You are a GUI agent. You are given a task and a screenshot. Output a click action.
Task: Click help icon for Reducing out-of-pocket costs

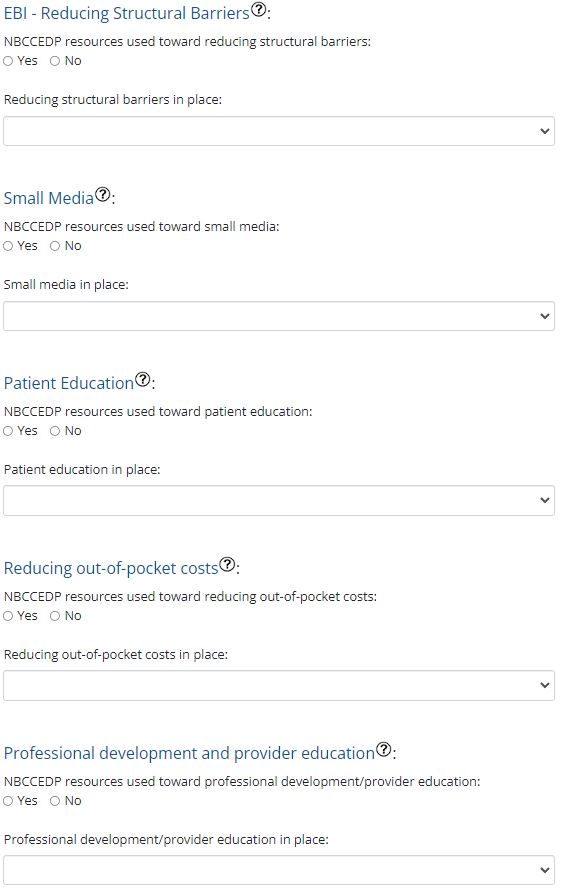[x=227, y=564]
